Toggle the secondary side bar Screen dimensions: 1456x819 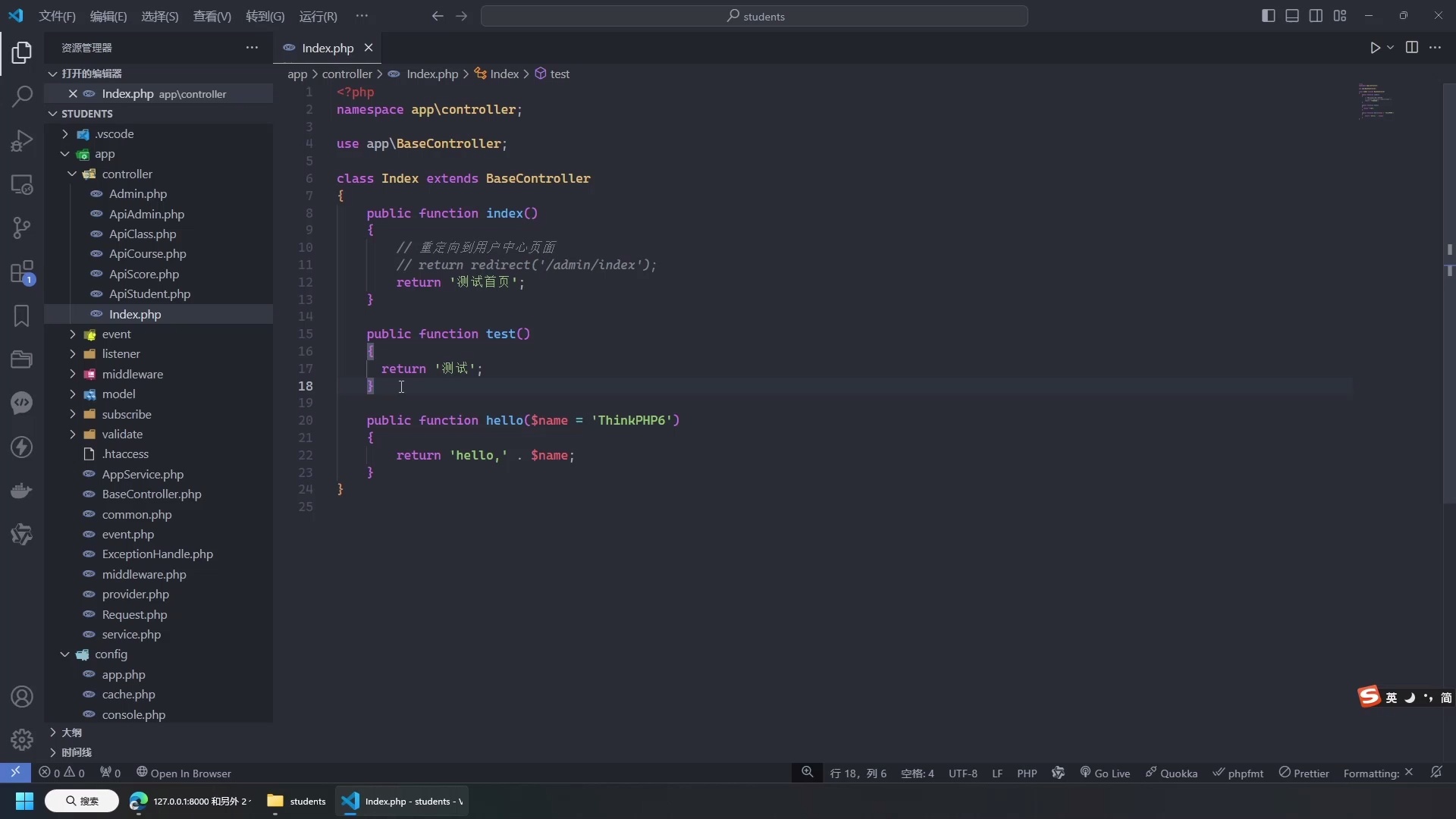[x=1316, y=15]
